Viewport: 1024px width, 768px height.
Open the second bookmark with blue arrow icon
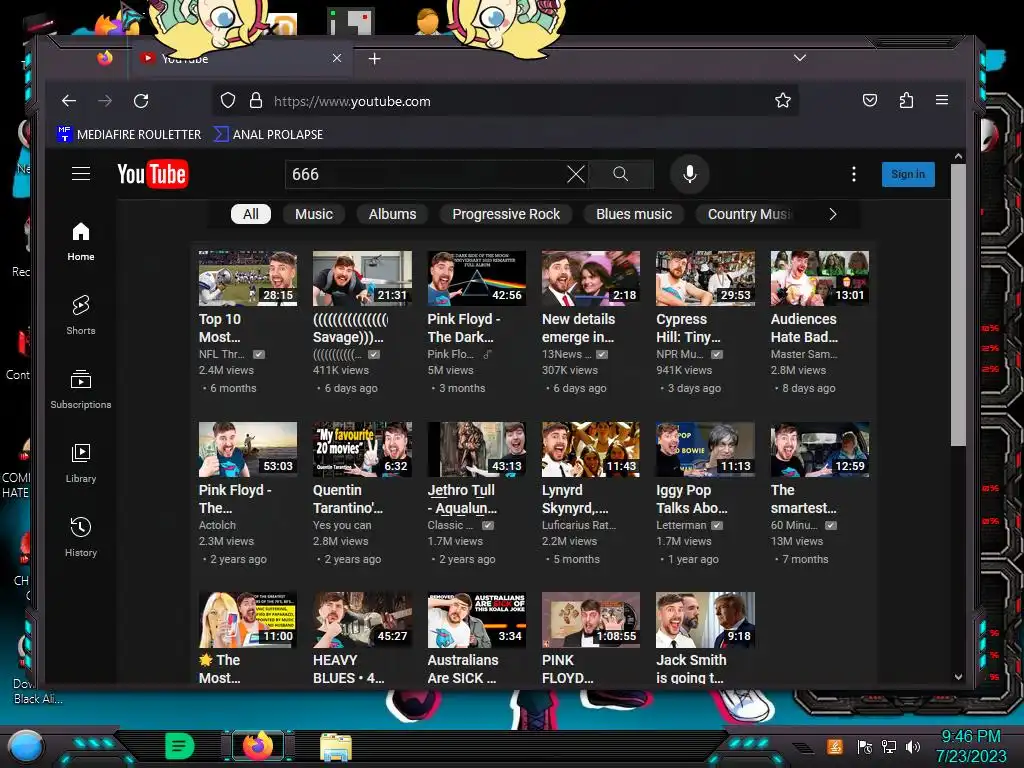tap(268, 135)
